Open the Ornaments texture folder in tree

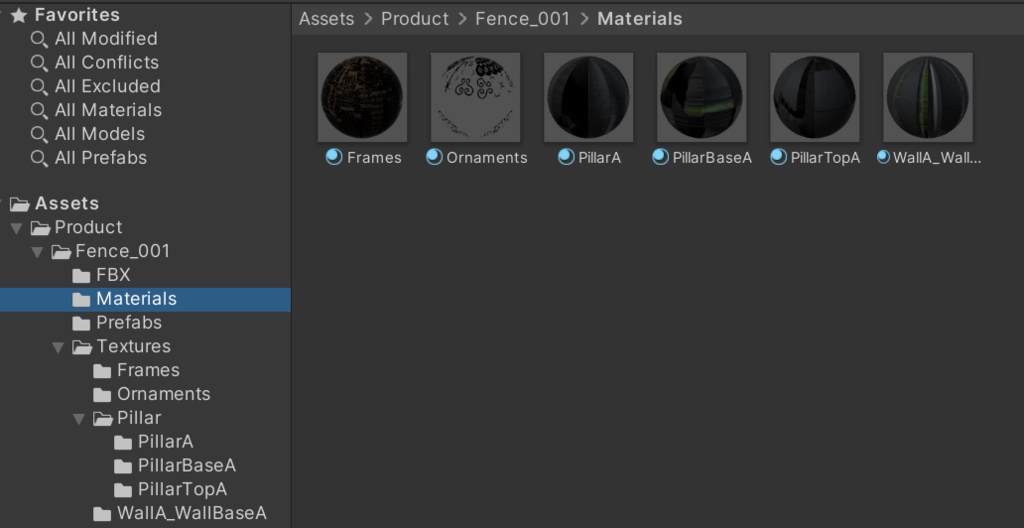pos(163,394)
